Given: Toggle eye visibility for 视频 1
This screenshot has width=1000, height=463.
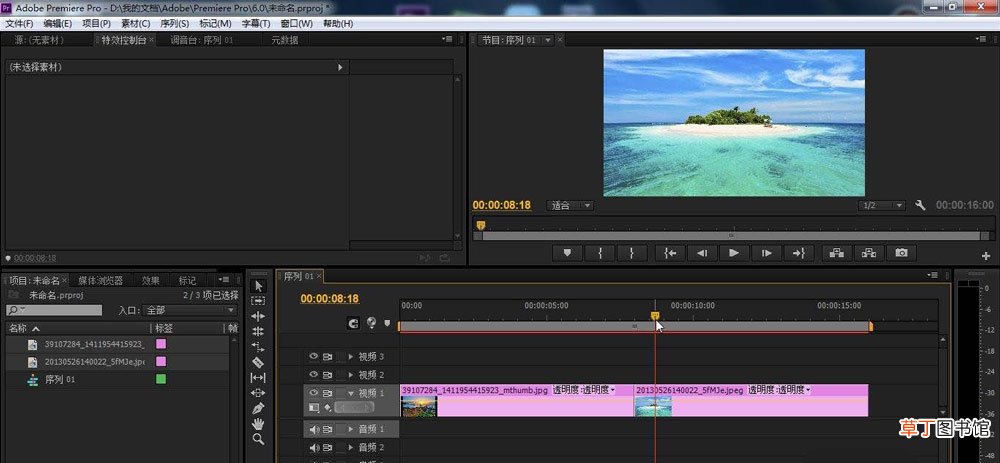Looking at the screenshot, I should point(314,393).
